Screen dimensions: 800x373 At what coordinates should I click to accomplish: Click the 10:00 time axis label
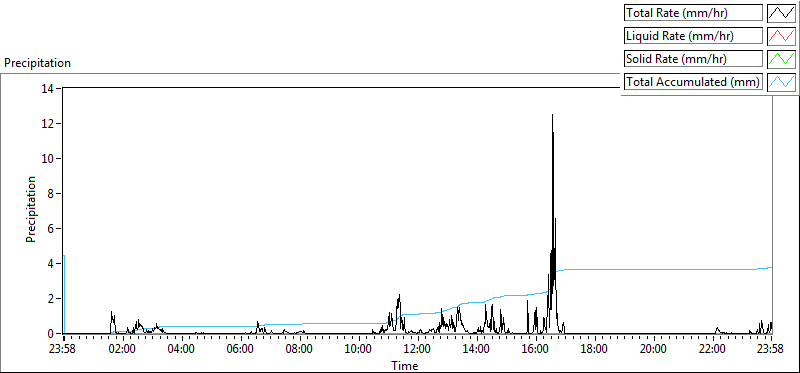(x=359, y=350)
